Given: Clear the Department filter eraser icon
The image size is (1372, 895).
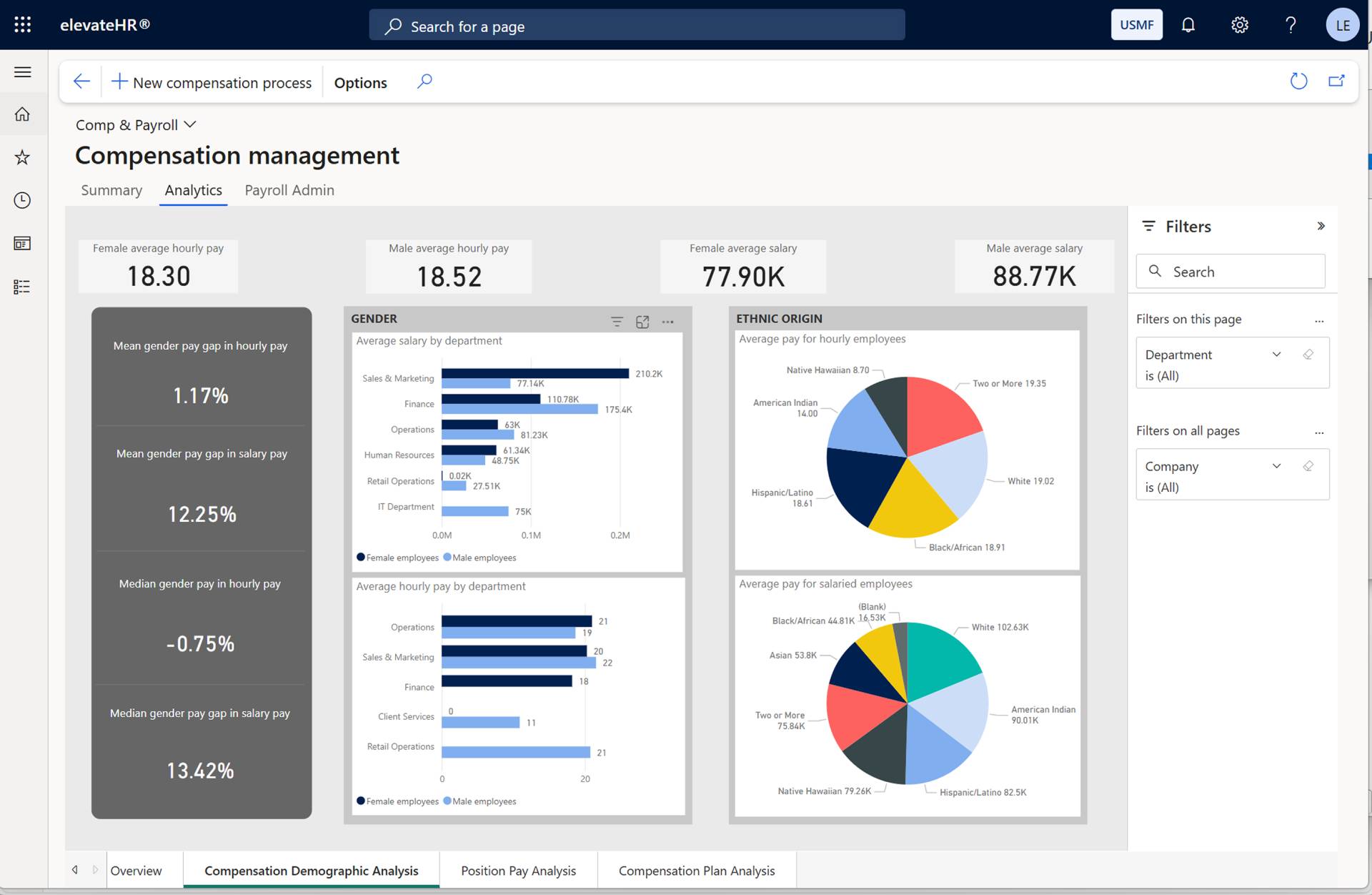Looking at the screenshot, I should tap(1308, 355).
